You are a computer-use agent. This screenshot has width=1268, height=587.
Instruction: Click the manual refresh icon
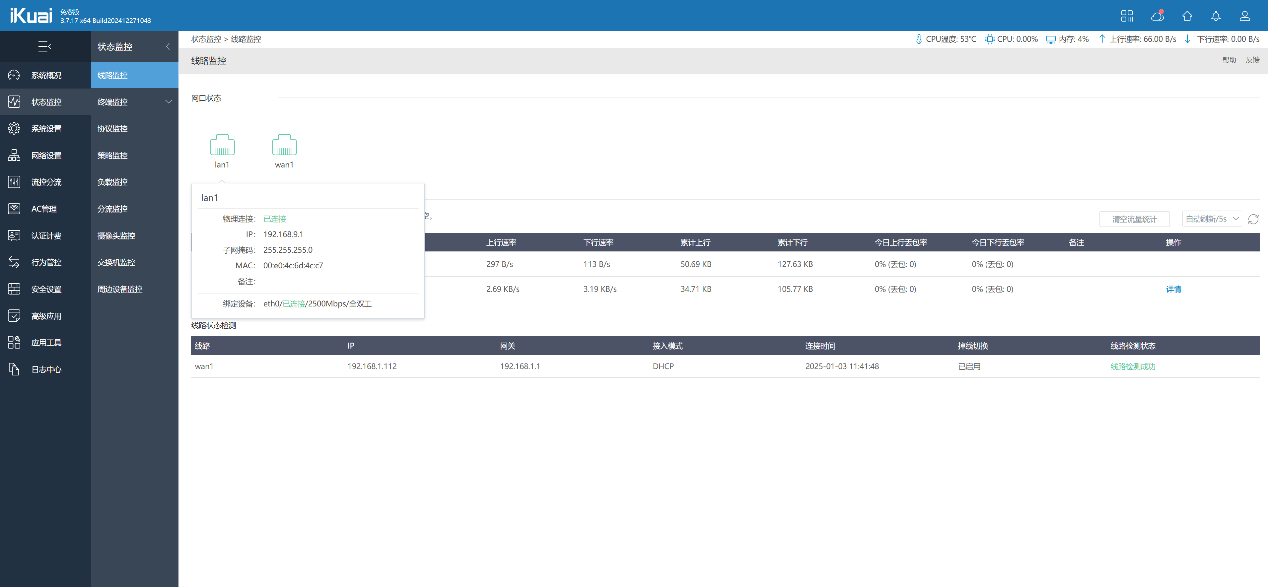pyautogui.click(x=1253, y=219)
